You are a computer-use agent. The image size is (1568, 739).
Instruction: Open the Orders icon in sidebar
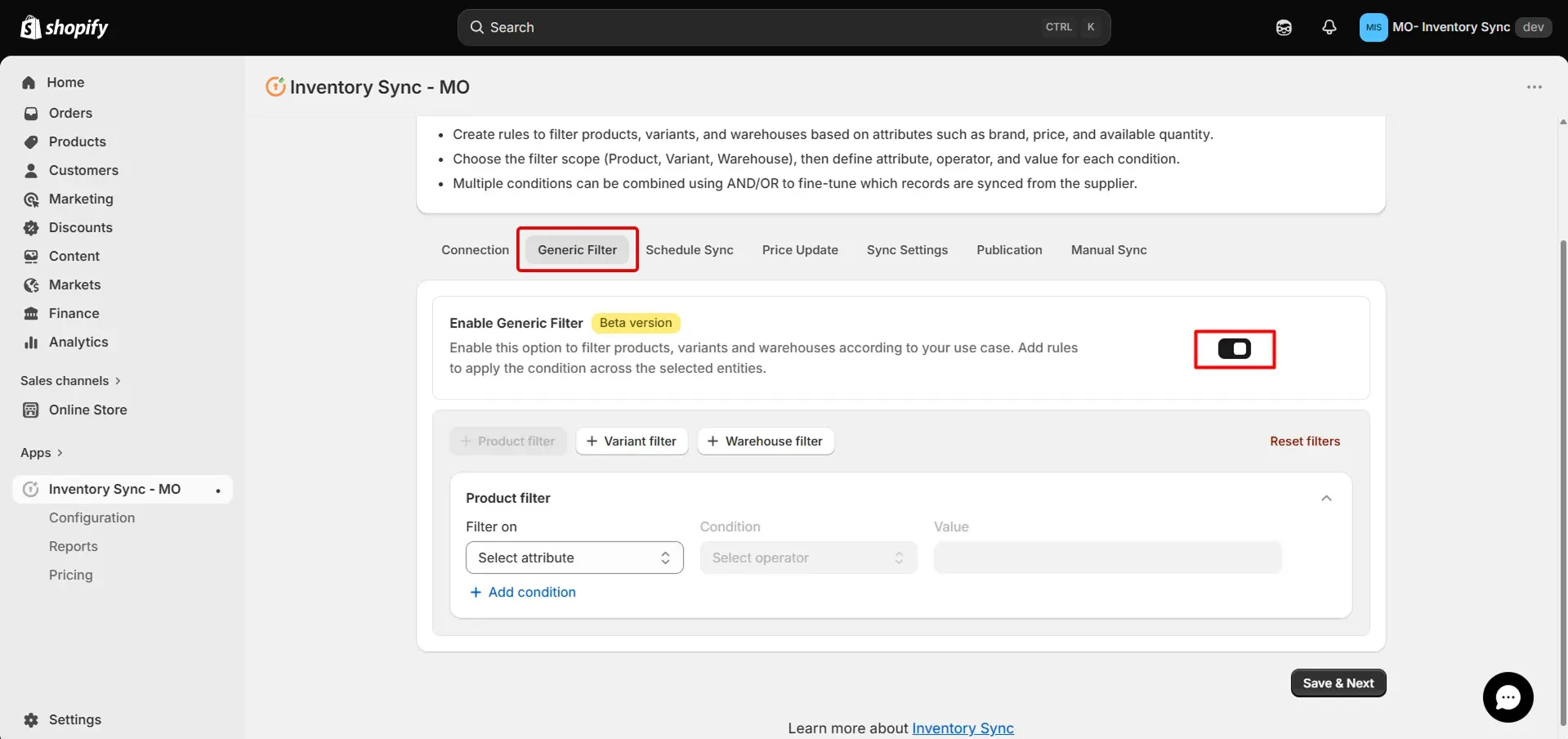click(x=31, y=113)
